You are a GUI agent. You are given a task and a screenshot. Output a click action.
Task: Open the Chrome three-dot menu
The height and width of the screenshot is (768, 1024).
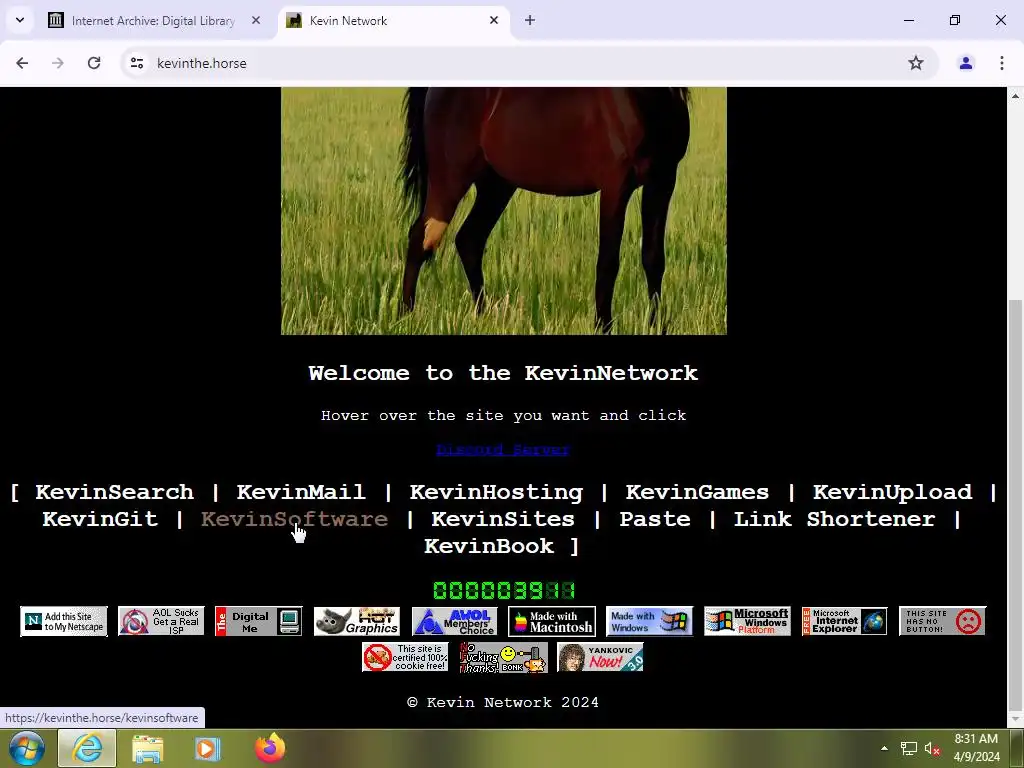point(1001,63)
